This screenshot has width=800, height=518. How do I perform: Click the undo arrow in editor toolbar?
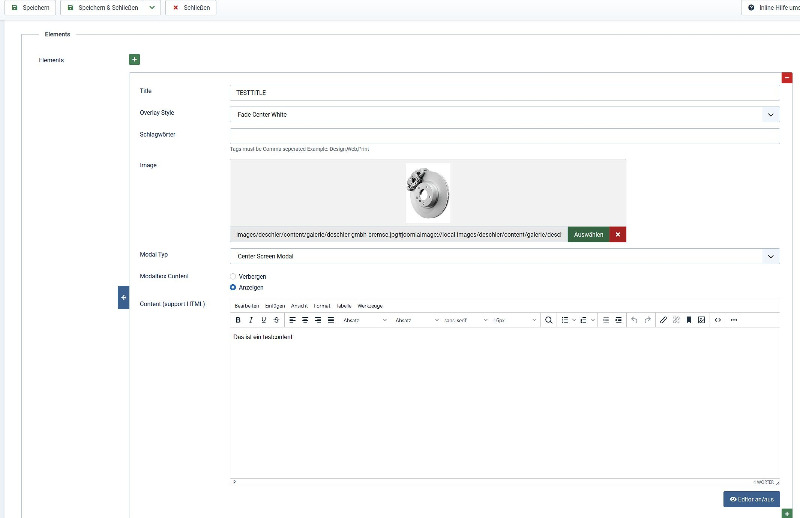click(x=634, y=320)
